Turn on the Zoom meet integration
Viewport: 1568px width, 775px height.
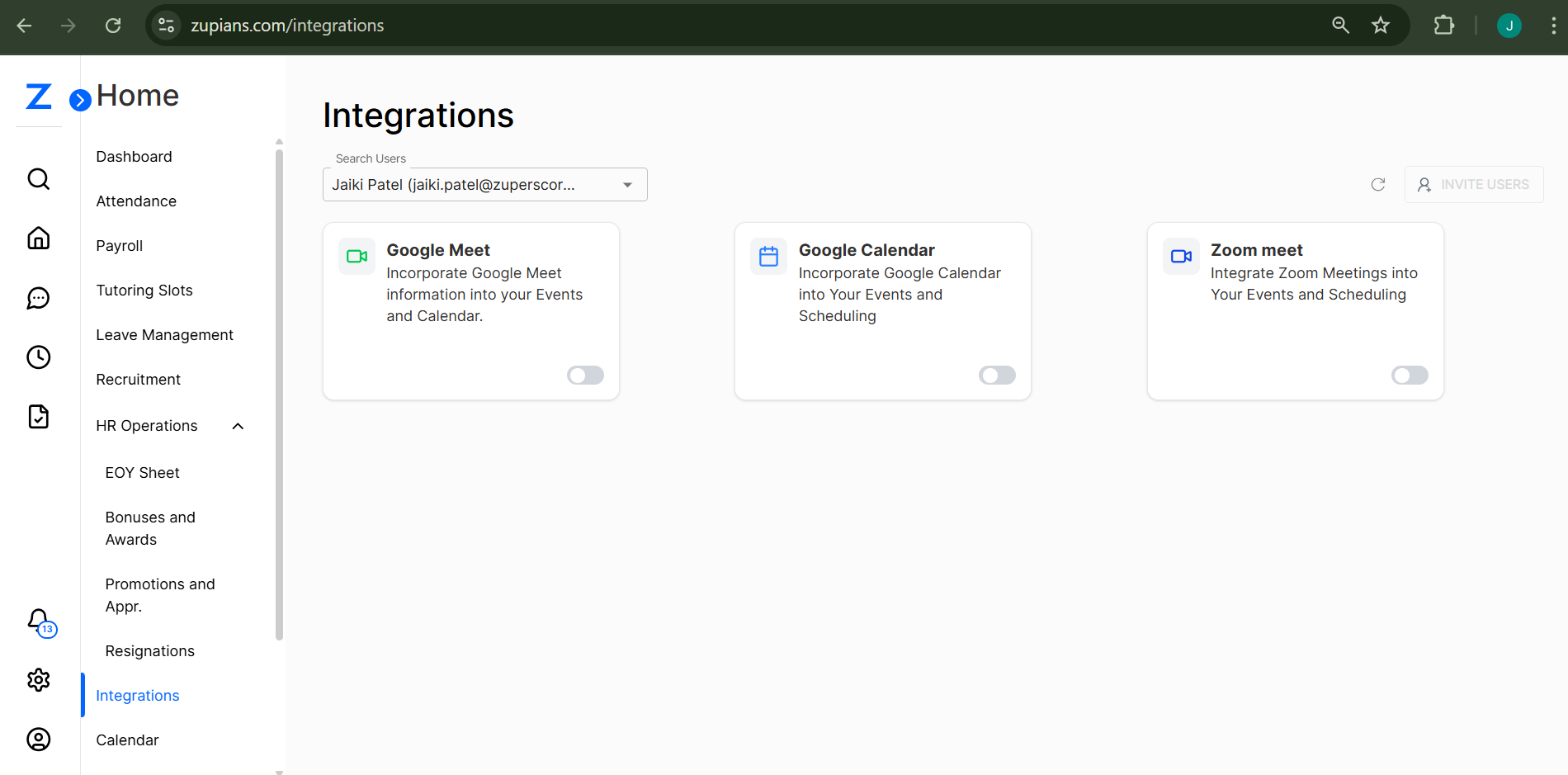click(x=1409, y=375)
